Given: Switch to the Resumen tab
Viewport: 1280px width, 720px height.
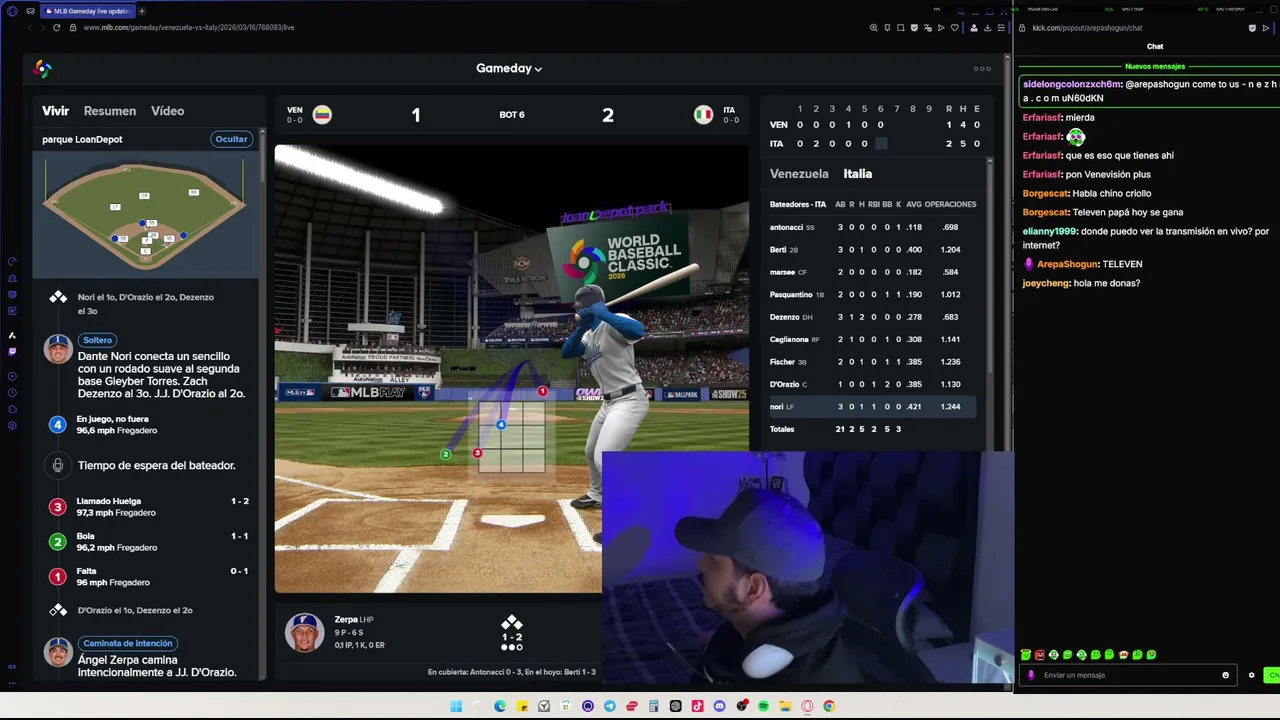Looking at the screenshot, I should point(110,111).
